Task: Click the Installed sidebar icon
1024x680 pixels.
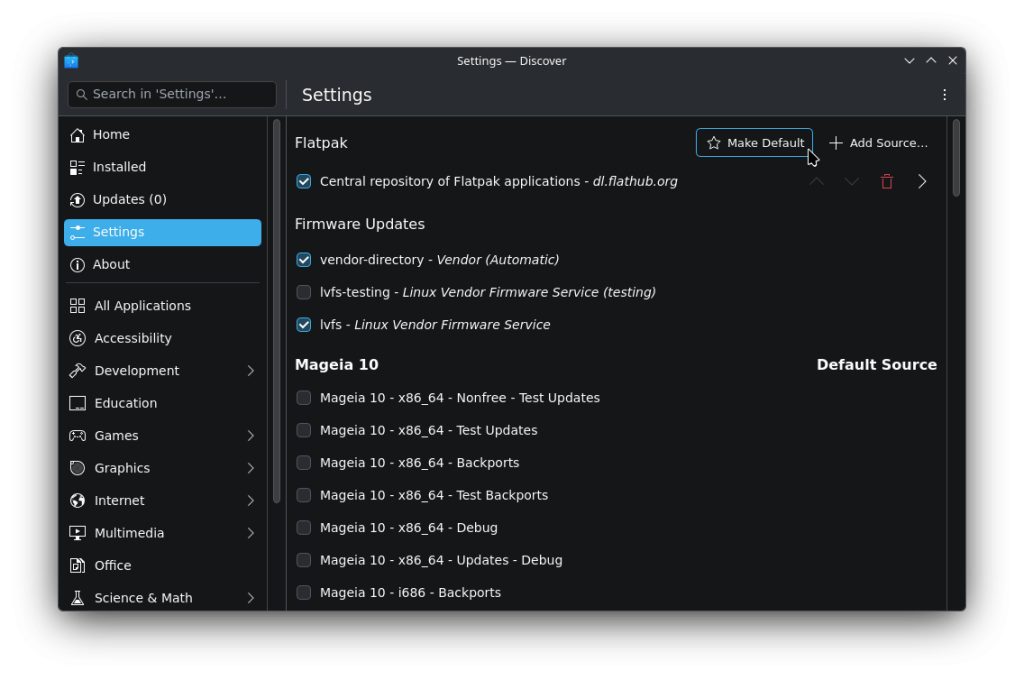Action: tap(77, 167)
